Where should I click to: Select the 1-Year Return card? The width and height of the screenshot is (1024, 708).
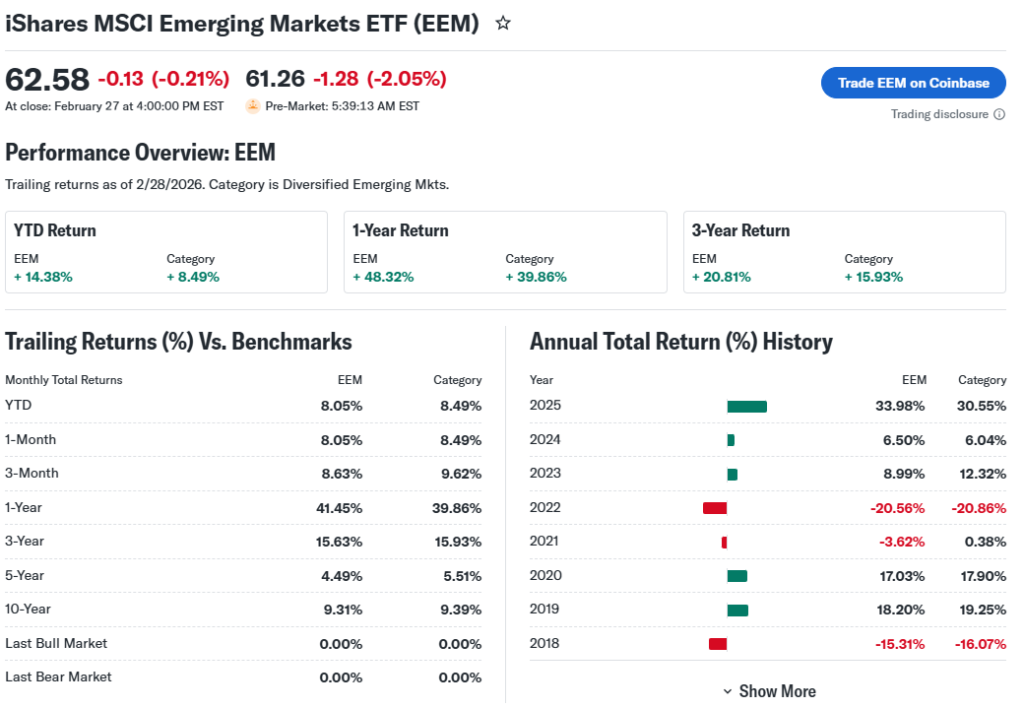[505, 252]
